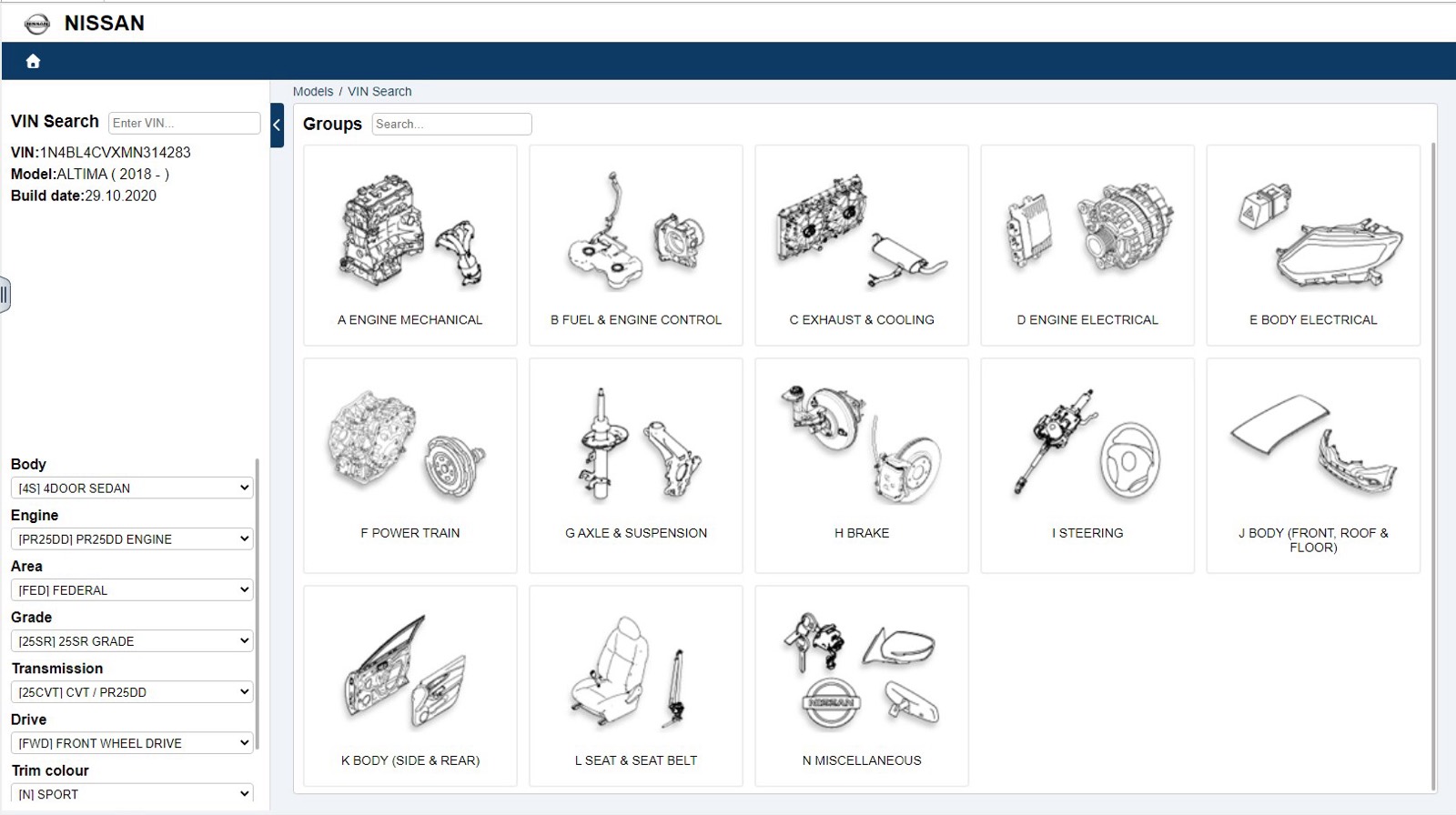Open the I Steering group image
1456x815 pixels.
coord(1087,446)
